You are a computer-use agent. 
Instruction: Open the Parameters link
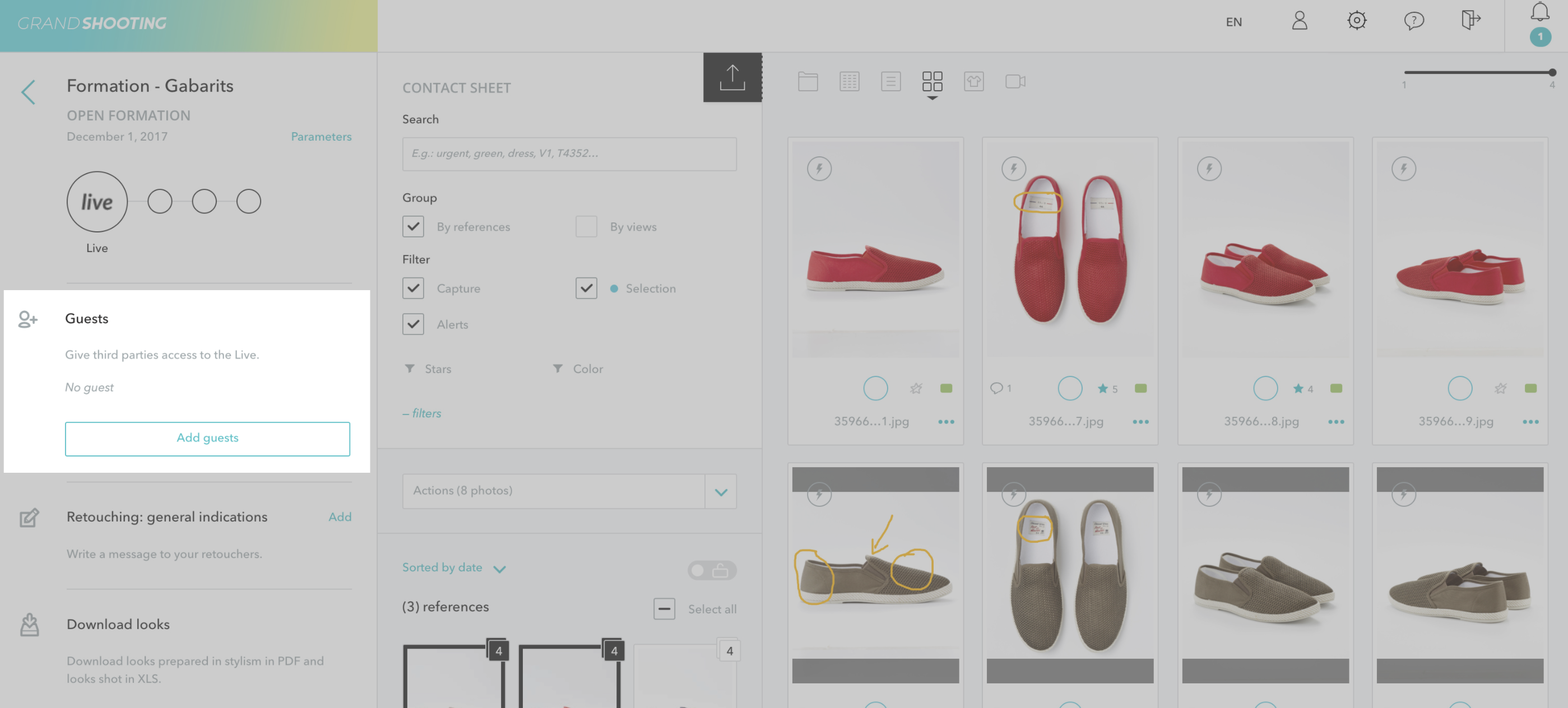click(x=321, y=137)
